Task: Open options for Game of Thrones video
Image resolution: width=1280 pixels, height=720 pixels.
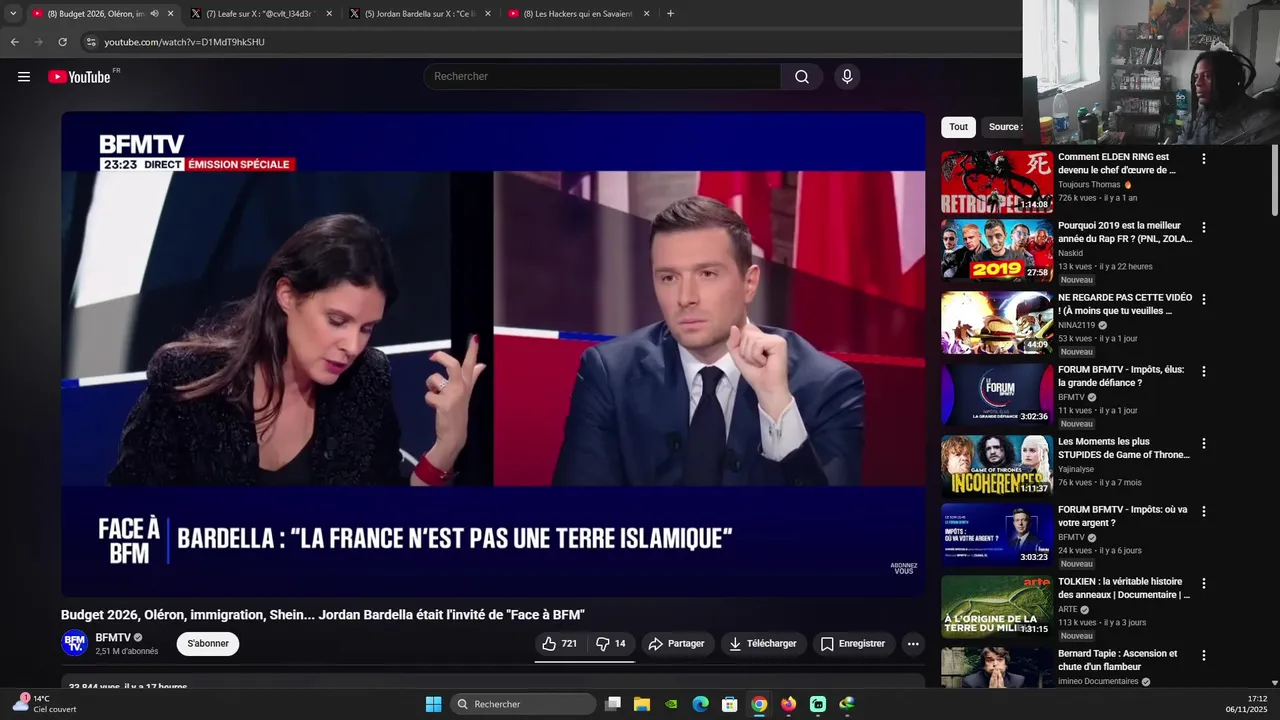Action: (1203, 443)
